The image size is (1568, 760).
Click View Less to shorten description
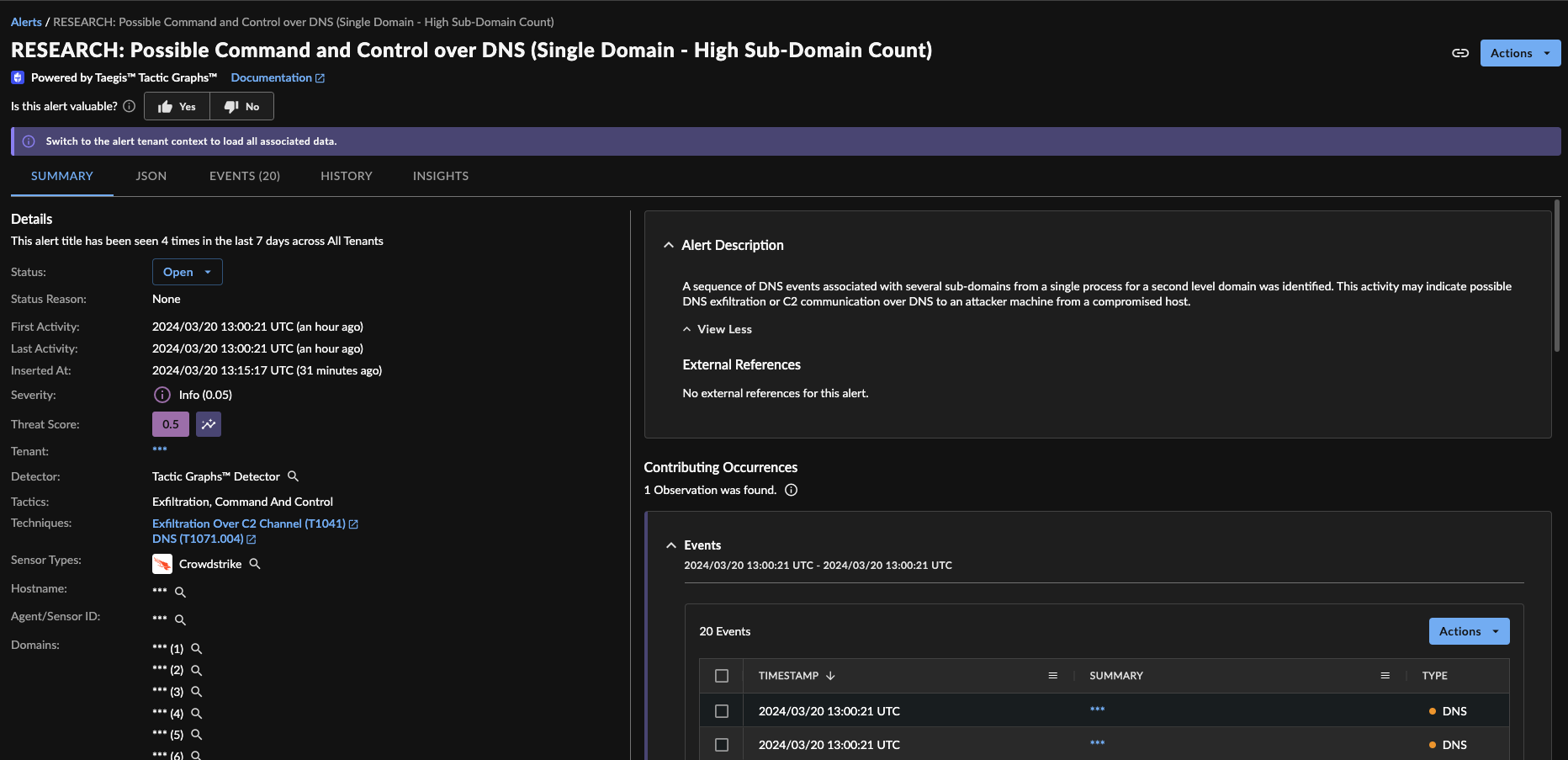tap(718, 329)
